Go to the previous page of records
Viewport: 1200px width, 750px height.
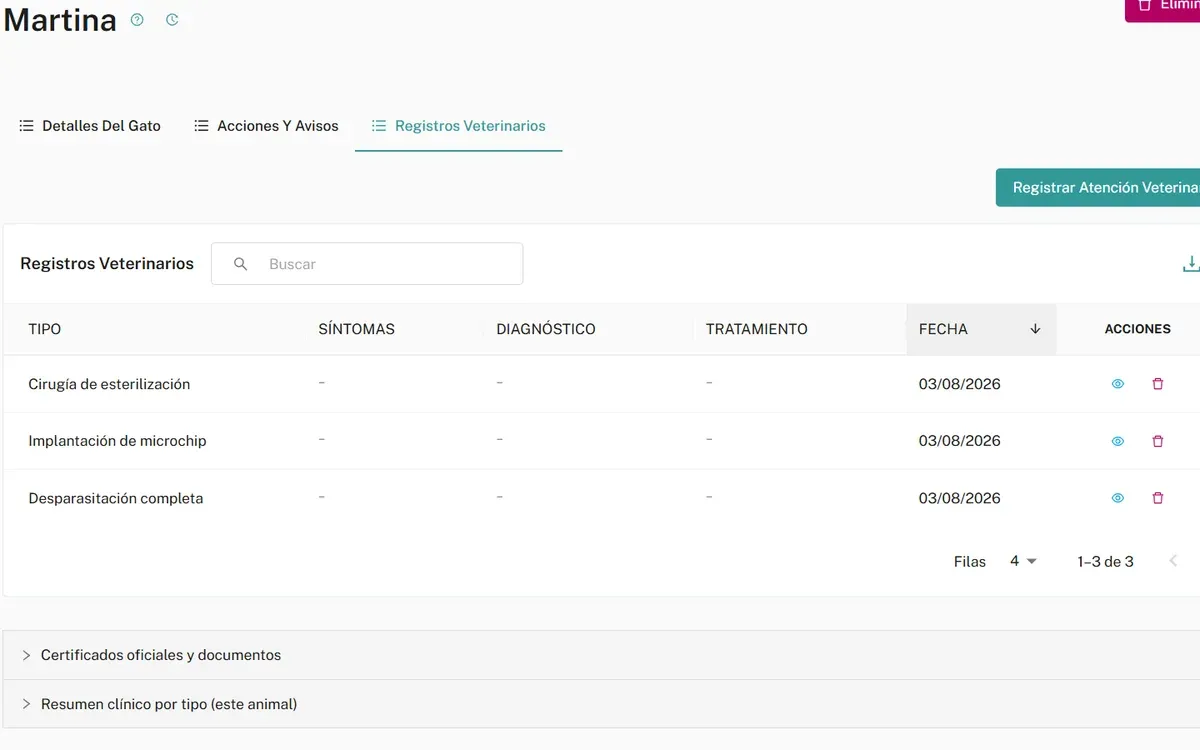tap(1173, 561)
